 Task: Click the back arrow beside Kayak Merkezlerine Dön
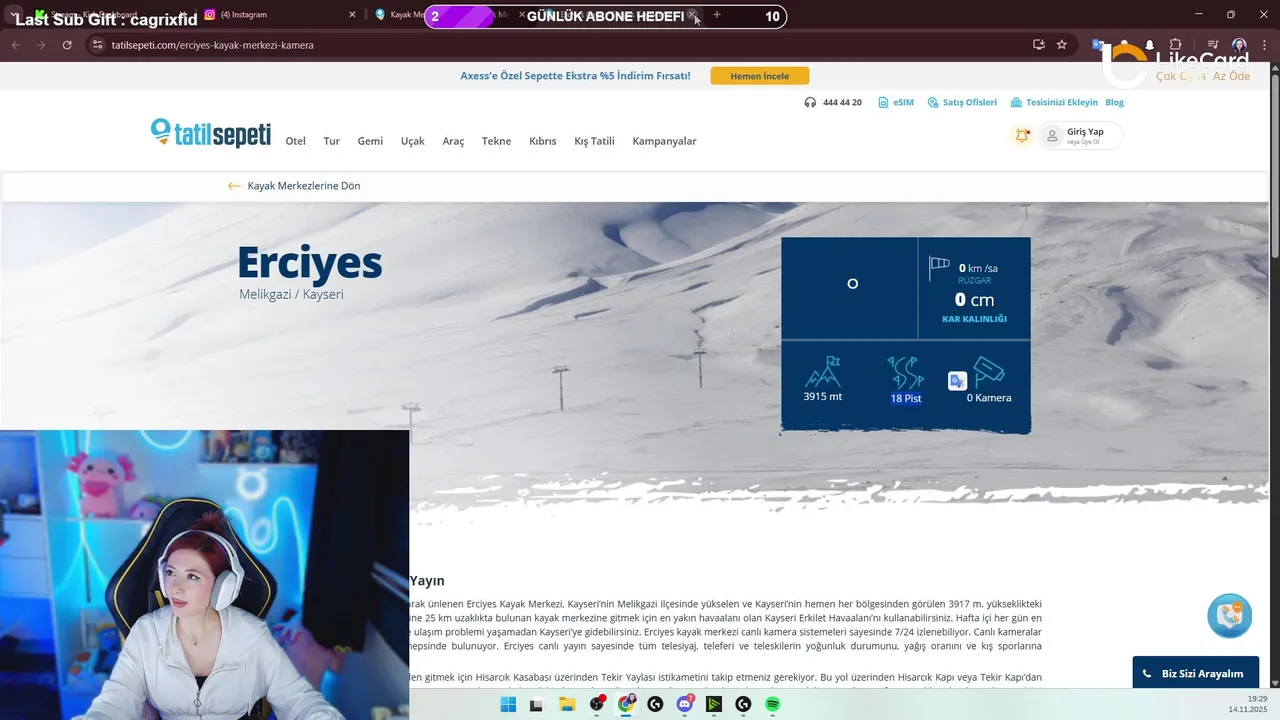[234, 186]
